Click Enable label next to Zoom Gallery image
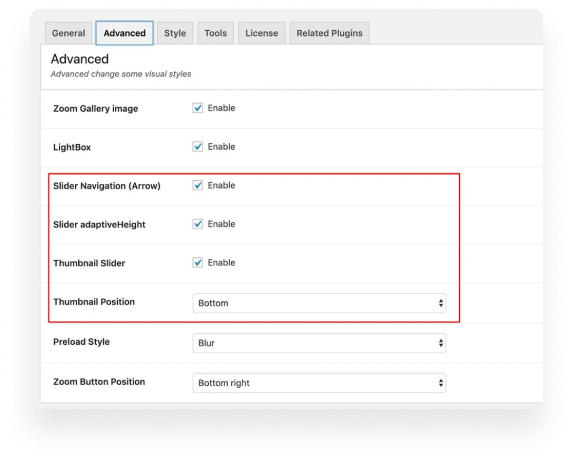Screen dimensions: 573x460 [221, 108]
